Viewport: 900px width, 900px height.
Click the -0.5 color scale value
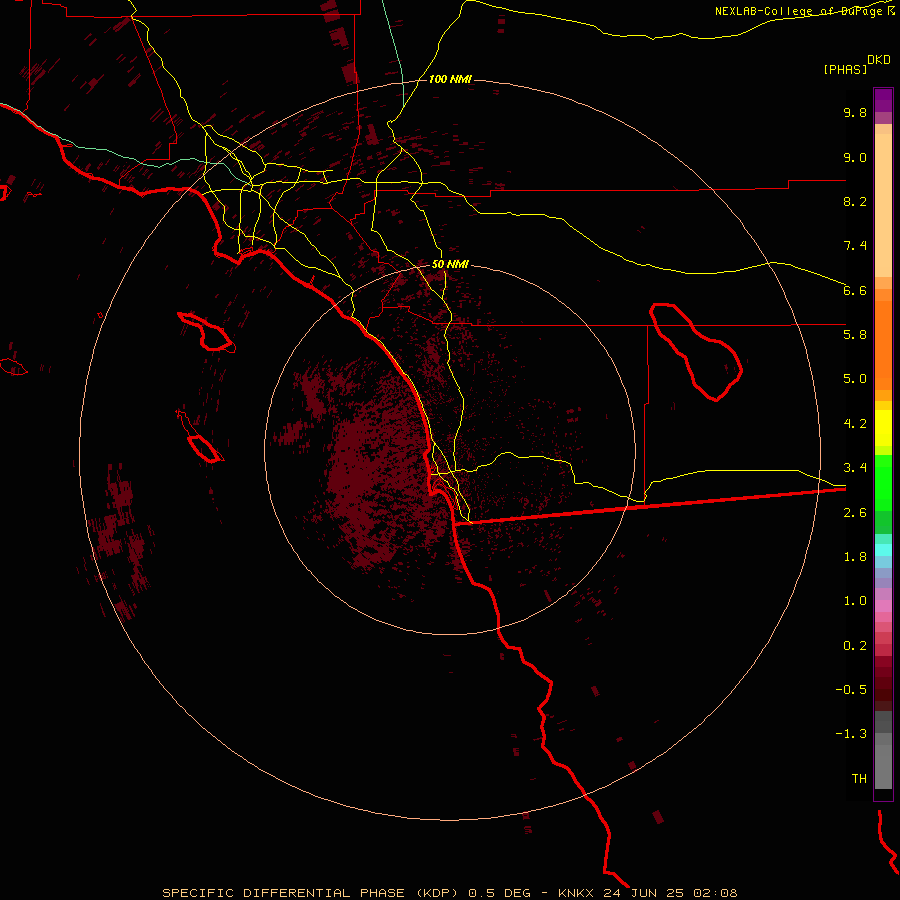click(x=851, y=690)
